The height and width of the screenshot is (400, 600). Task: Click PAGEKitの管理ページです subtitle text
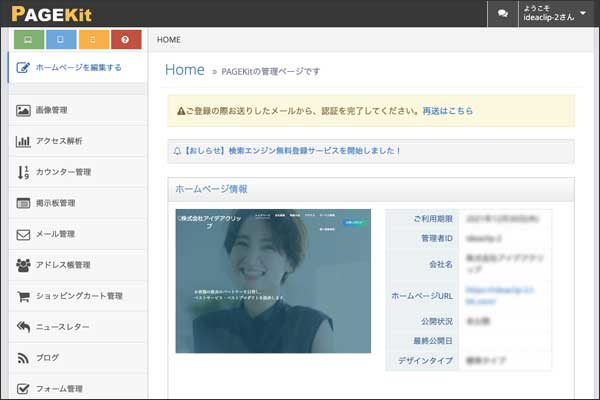[x=271, y=72]
